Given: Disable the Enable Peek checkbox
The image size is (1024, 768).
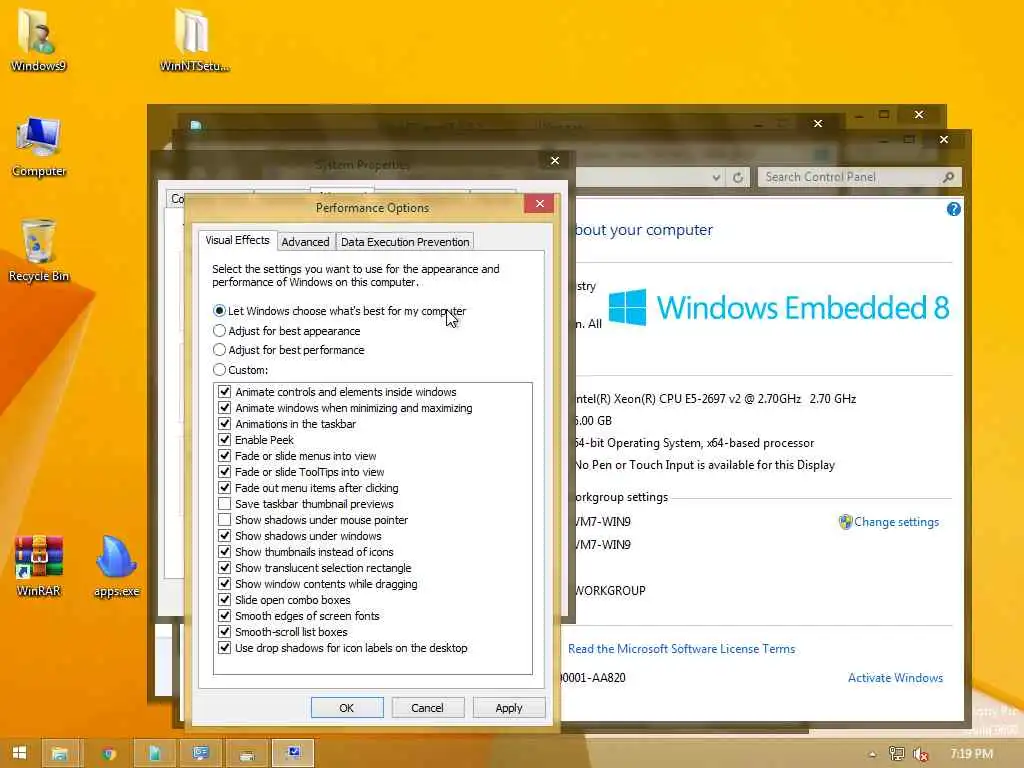Looking at the screenshot, I should pyautogui.click(x=225, y=440).
